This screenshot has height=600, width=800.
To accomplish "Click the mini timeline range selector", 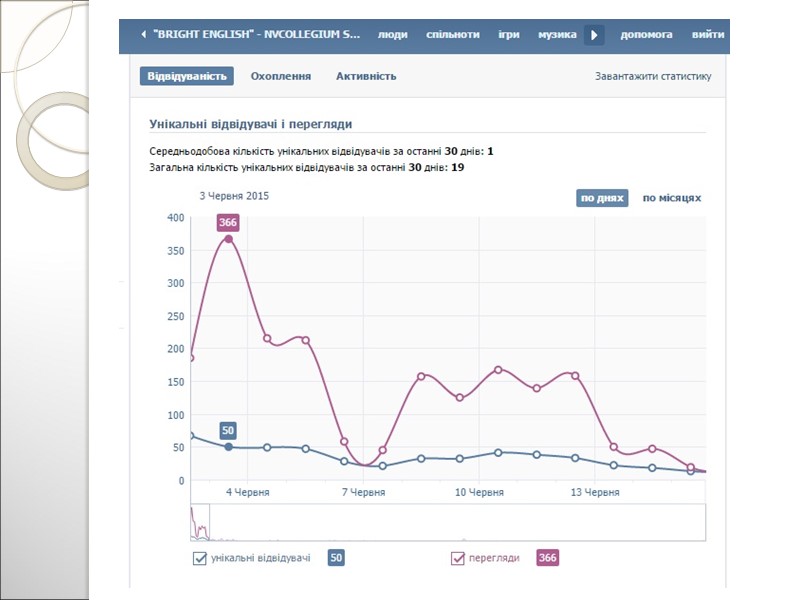I will point(200,522).
